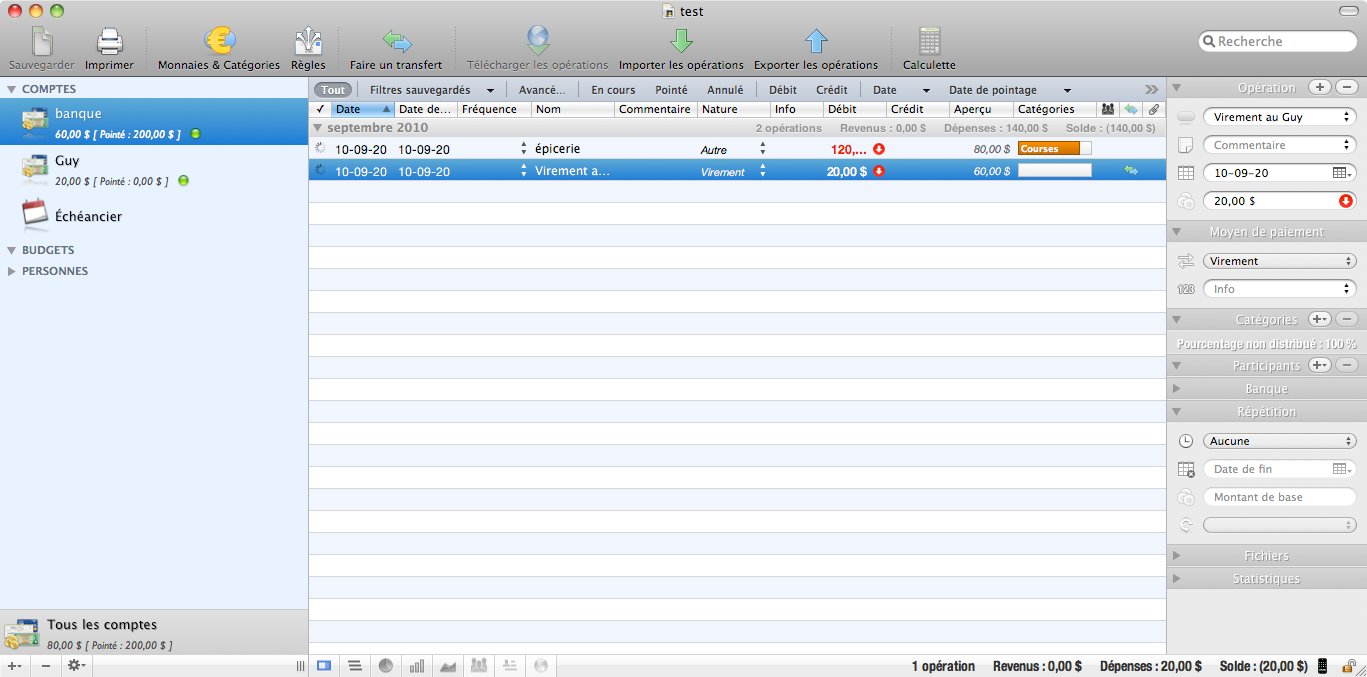Enable the Tout filter pill
Viewport: 1367px width, 677px height.
click(x=333, y=90)
